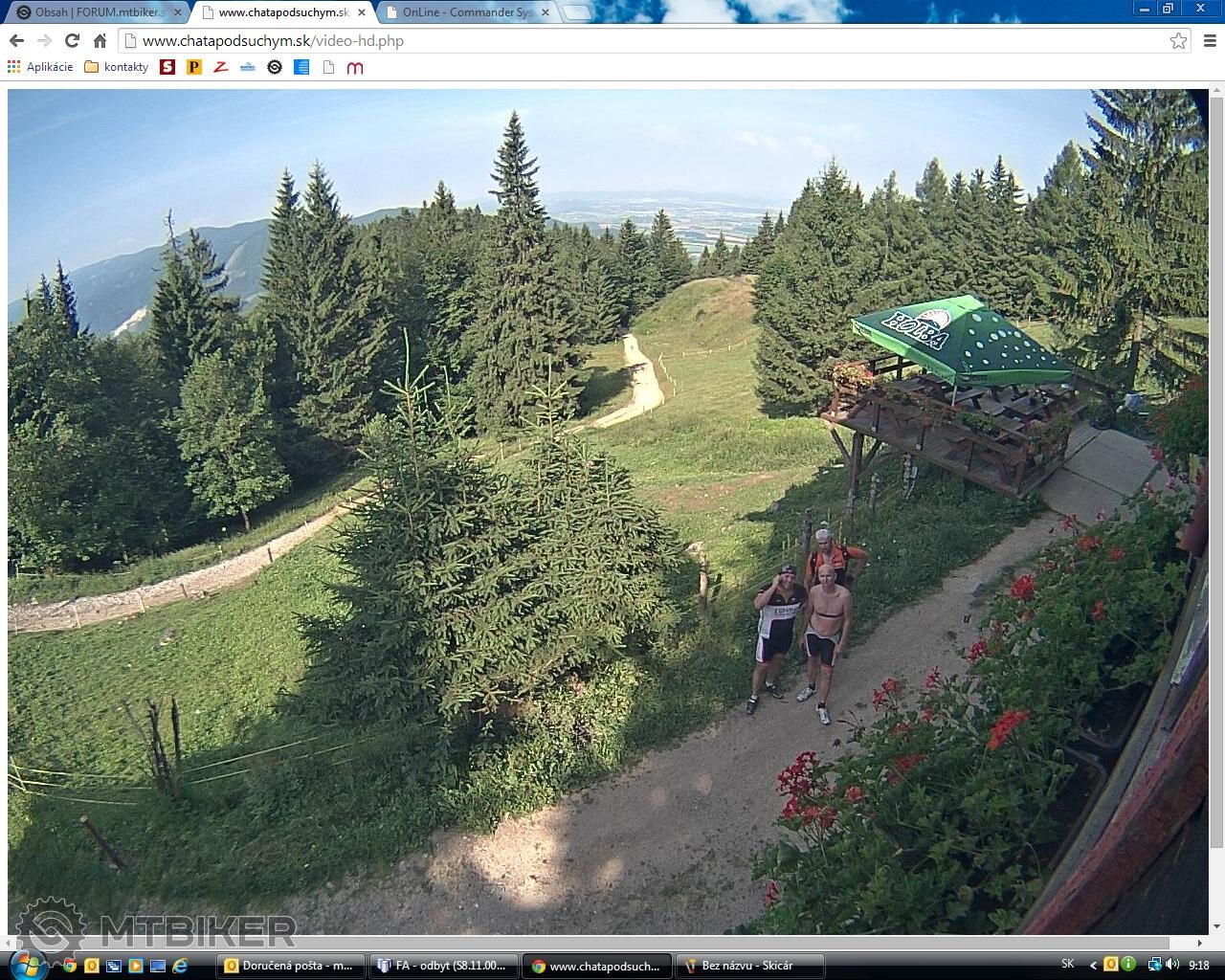
Task: Open the Aplikácie apps shortcut
Action: click(x=40, y=67)
